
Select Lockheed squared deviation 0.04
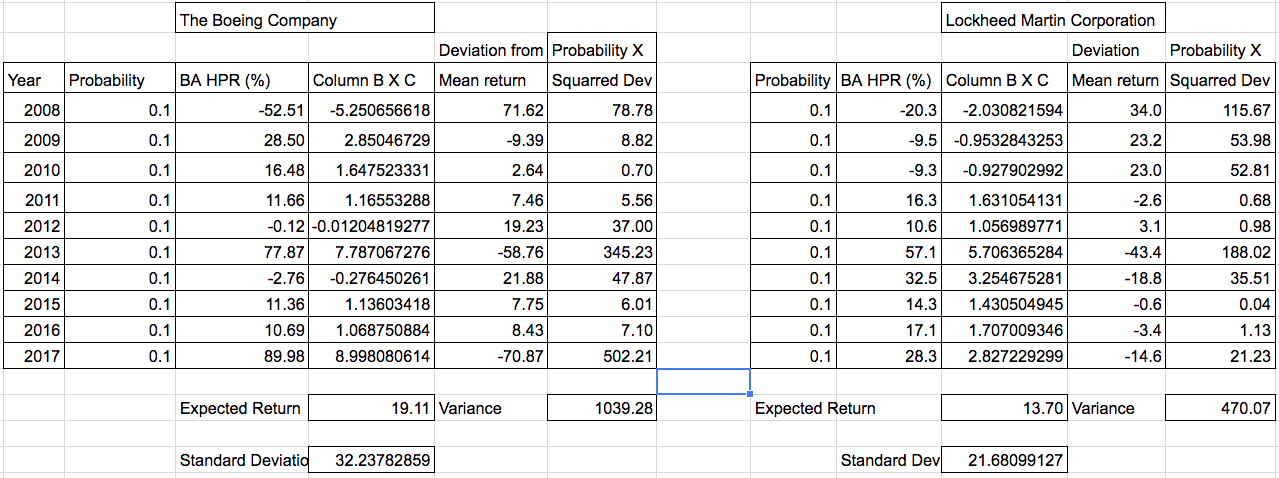(1221, 303)
